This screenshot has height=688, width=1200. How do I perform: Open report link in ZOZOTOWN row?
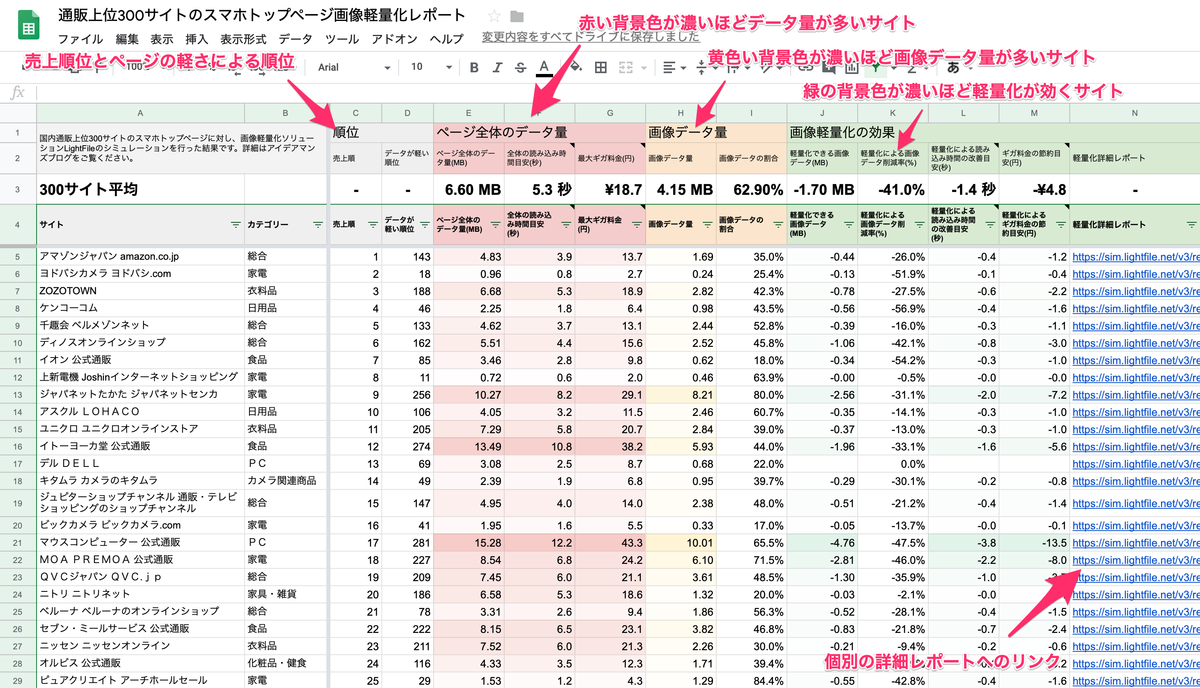pos(1135,291)
